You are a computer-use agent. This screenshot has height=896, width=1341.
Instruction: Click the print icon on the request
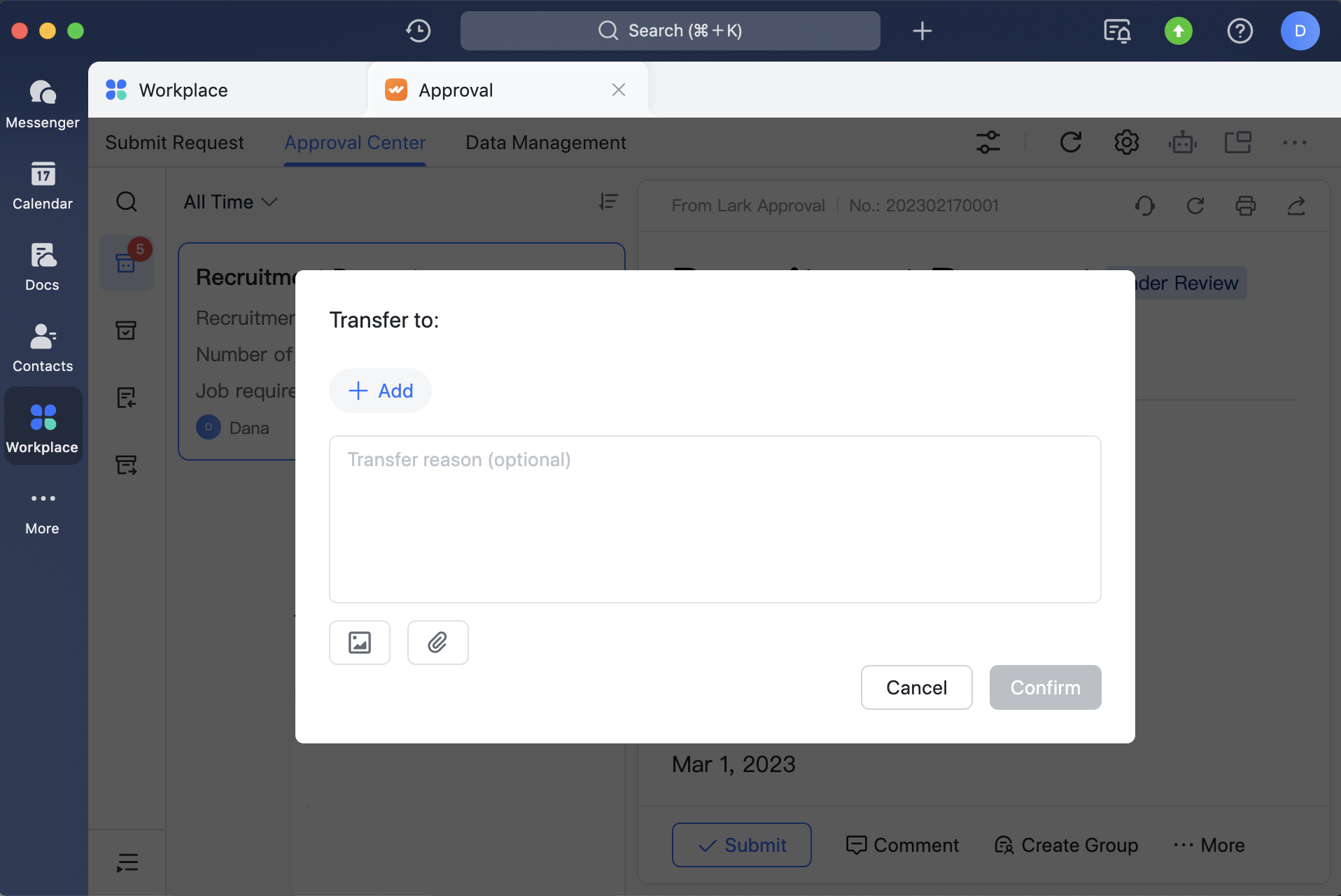coord(1246,206)
